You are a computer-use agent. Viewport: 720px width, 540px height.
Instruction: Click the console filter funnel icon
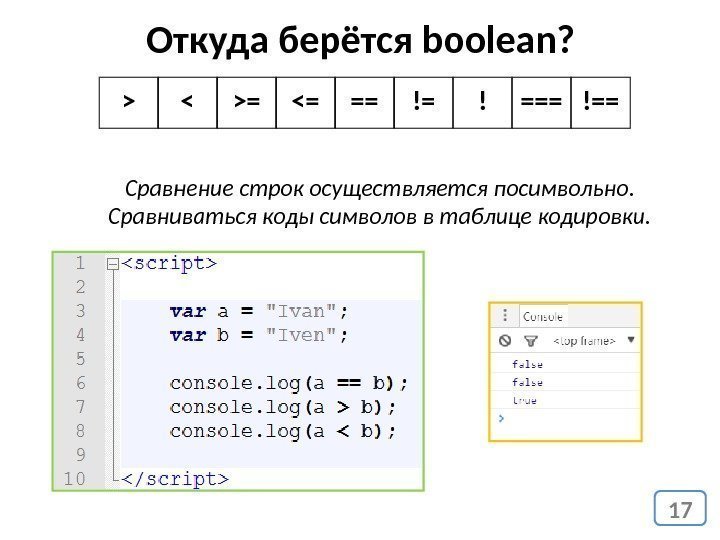tap(530, 341)
